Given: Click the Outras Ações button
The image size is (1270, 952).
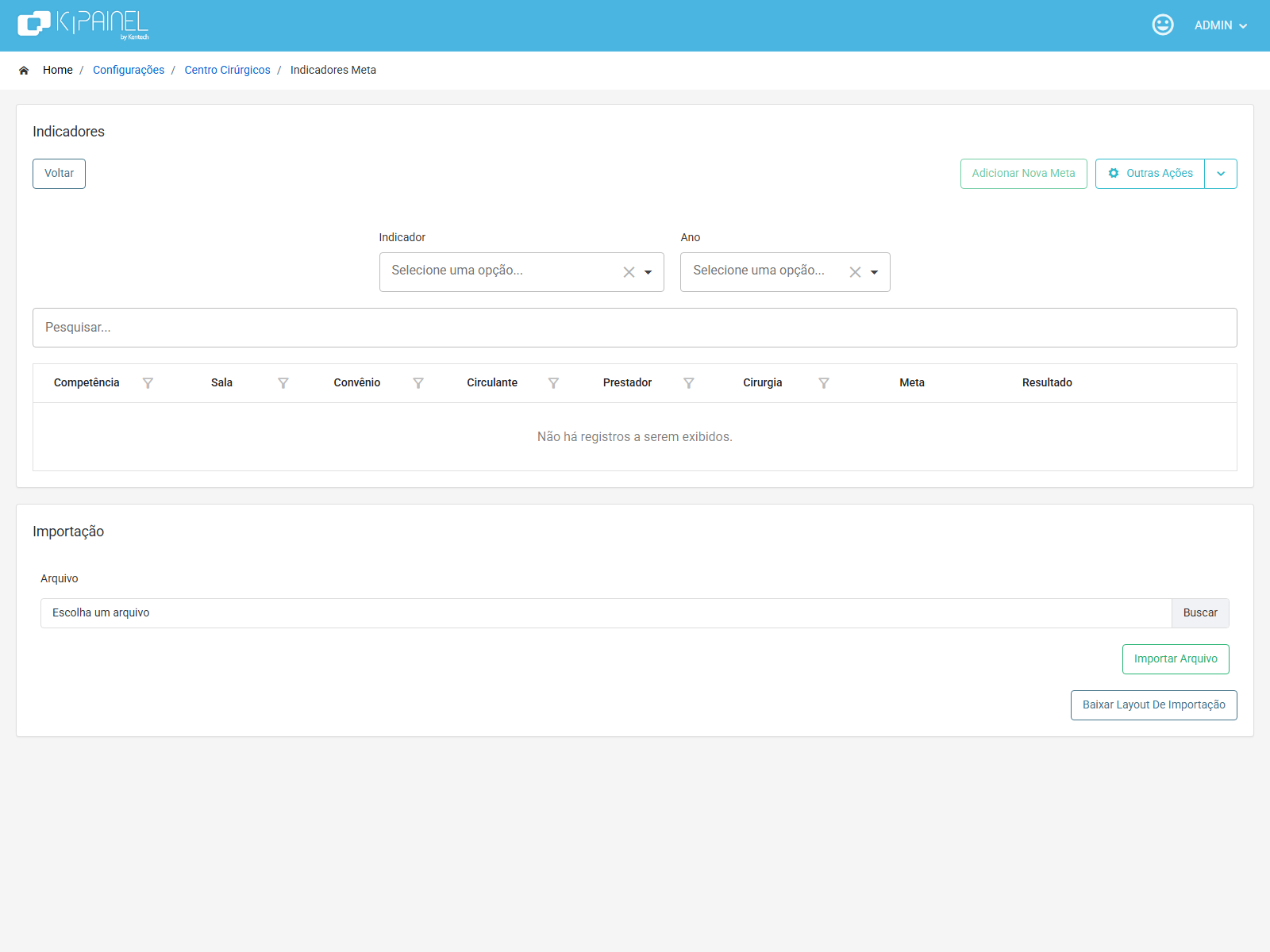Looking at the screenshot, I should [x=1150, y=174].
